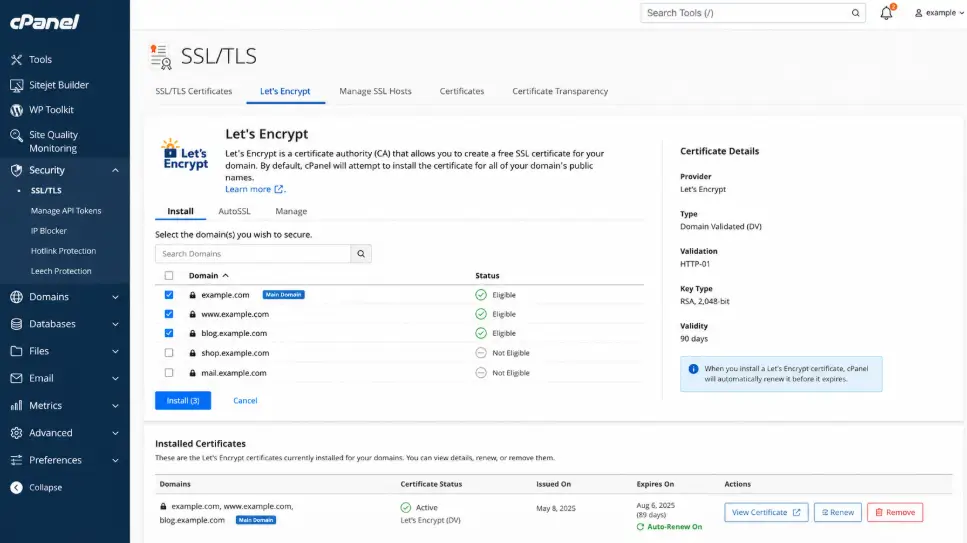
Task: Collapse the Security section chevron
Action: (x=115, y=170)
